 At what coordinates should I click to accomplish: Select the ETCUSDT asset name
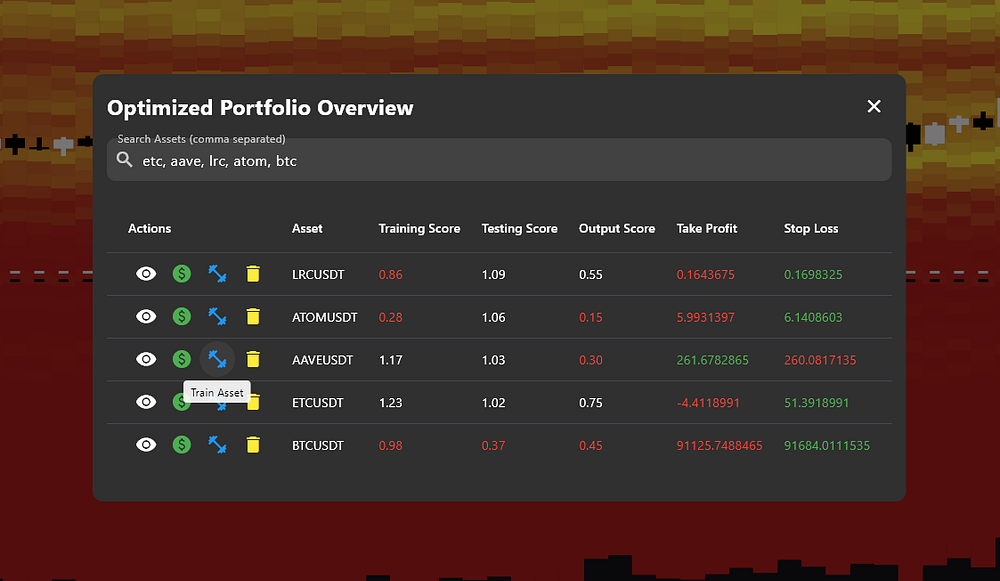[318, 403]
